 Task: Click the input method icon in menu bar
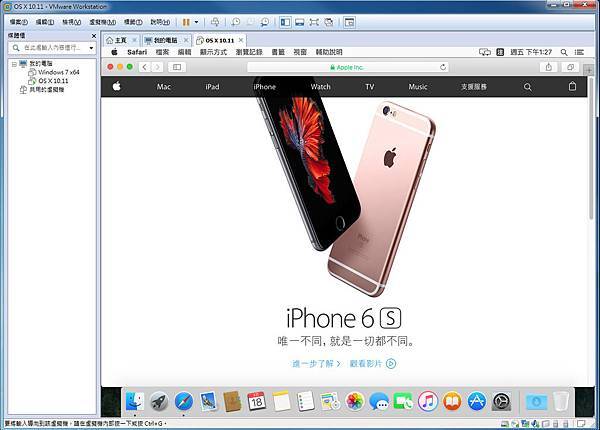(x=500, y=52)
